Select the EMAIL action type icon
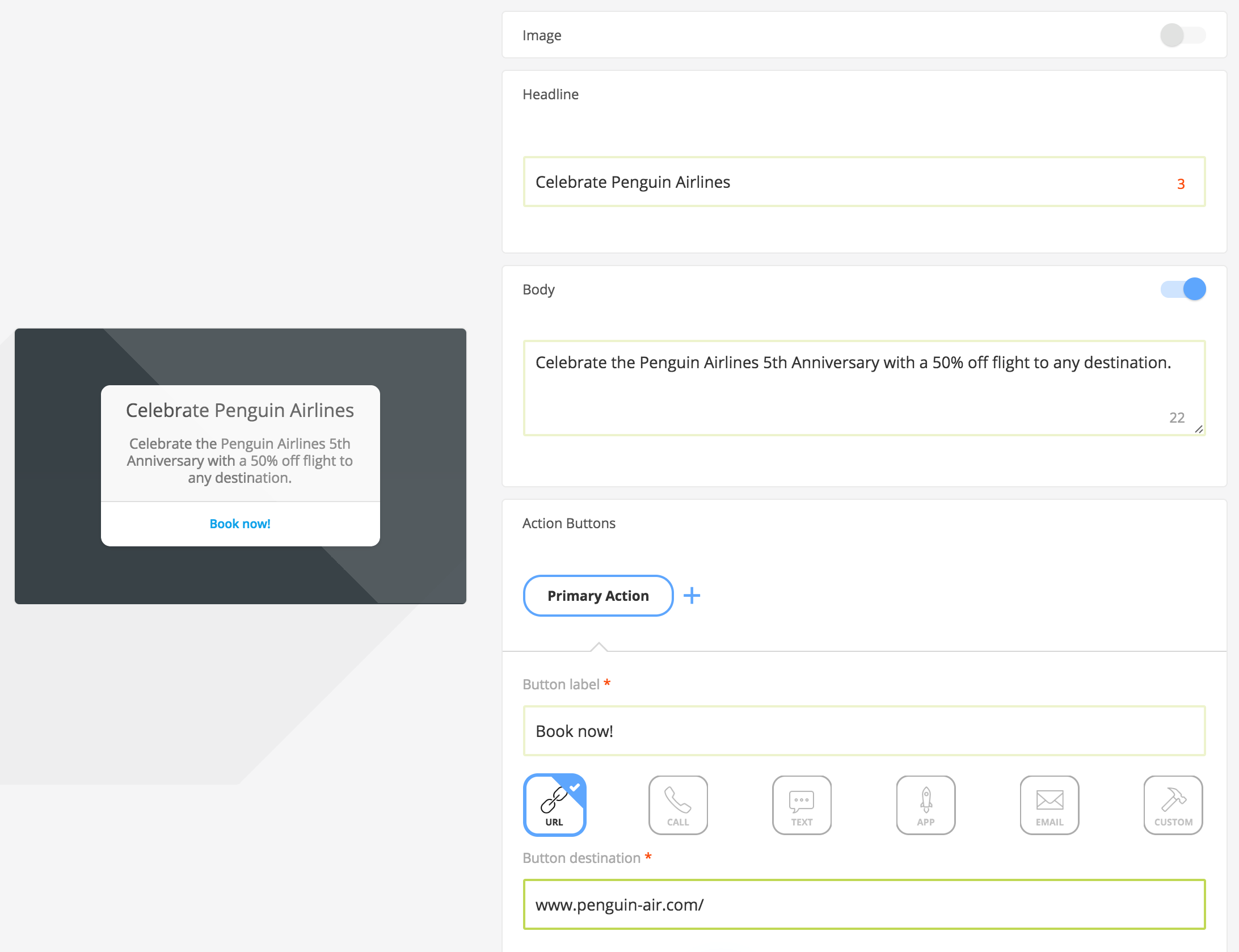 point(1050,804)
